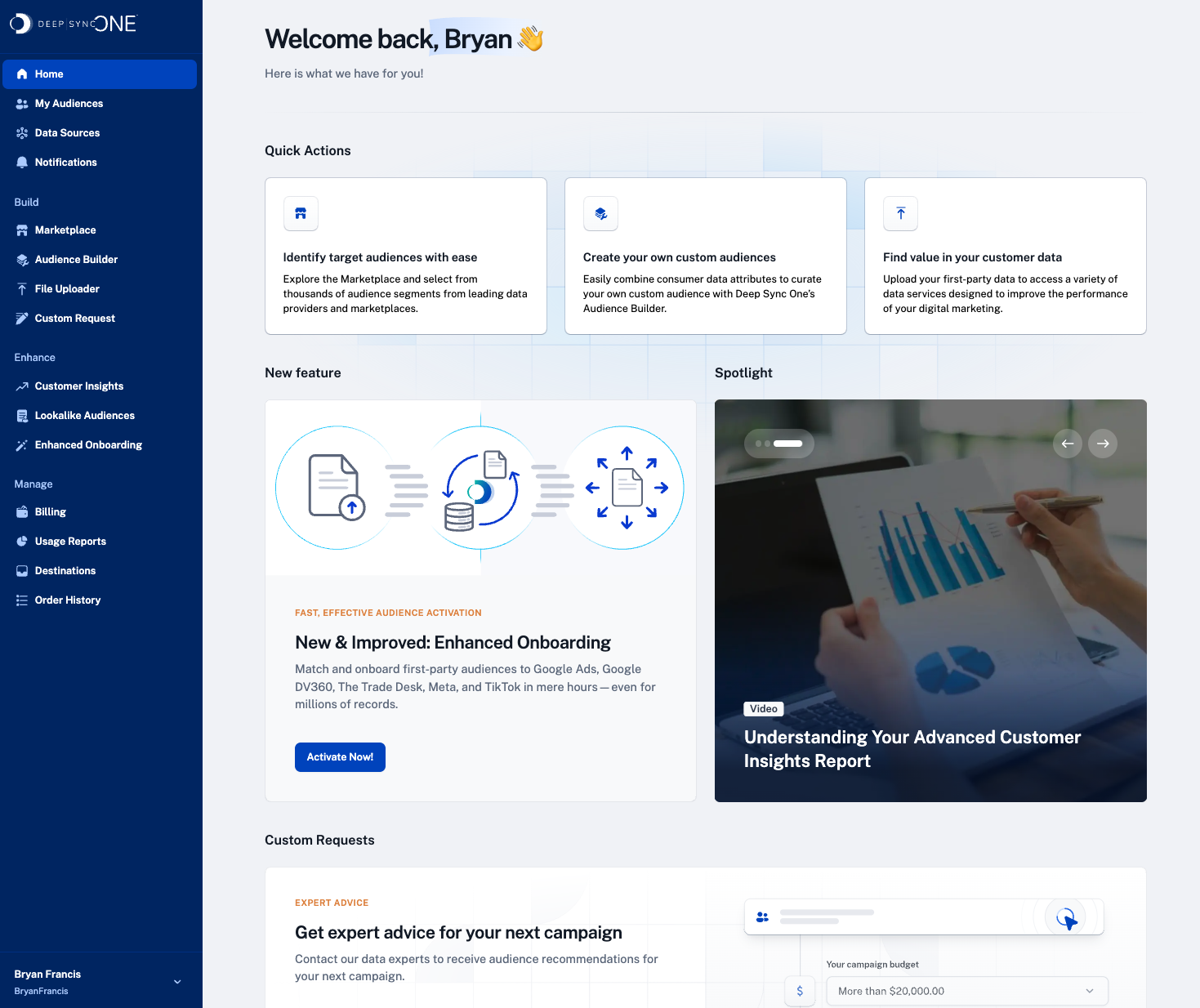Click the upload arrow icon for customer data
Viewport: 1200px width, 1008px height.
900,214
